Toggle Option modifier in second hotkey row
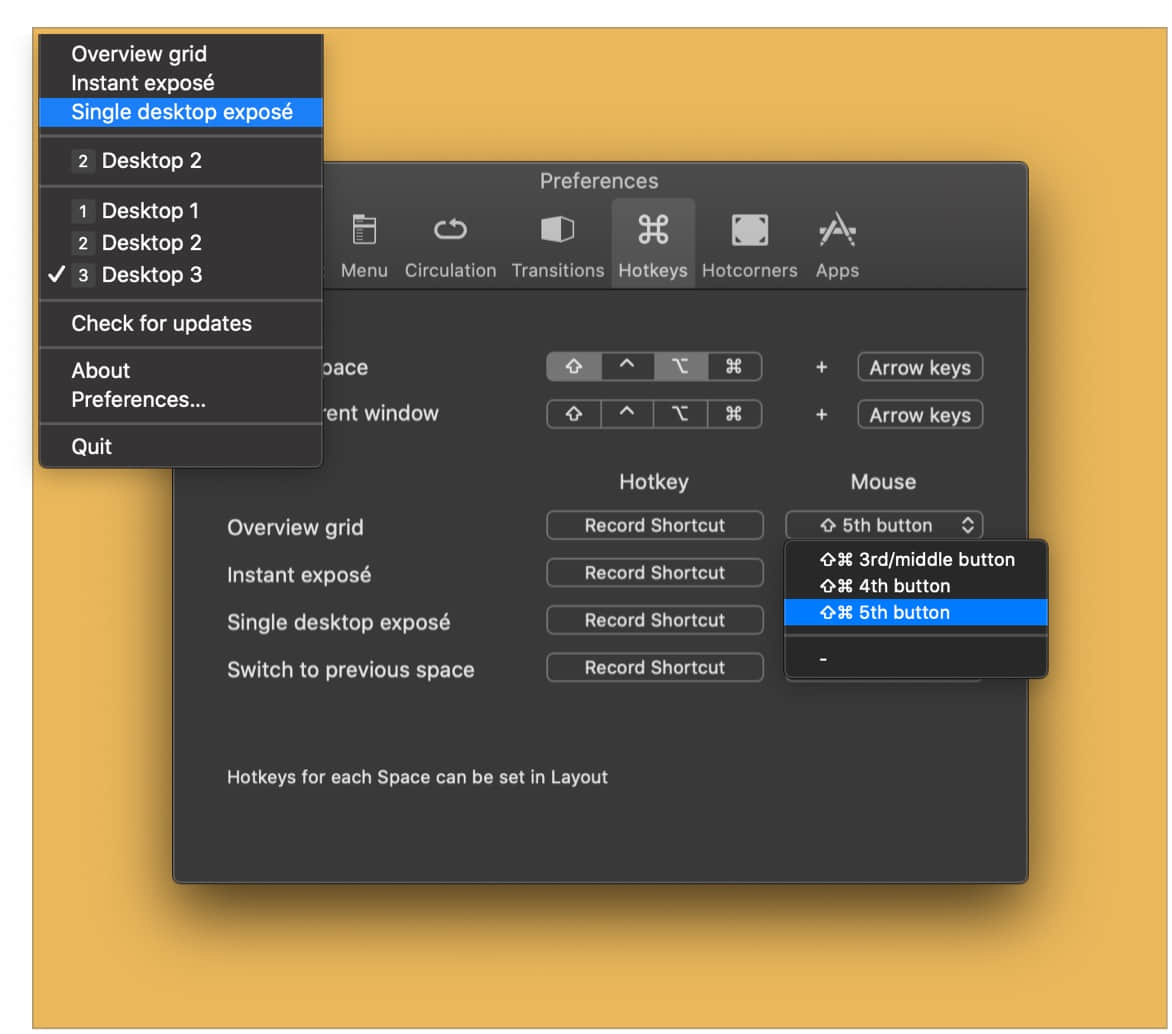The image size is (1172, 1034). (x=680, y=414)
